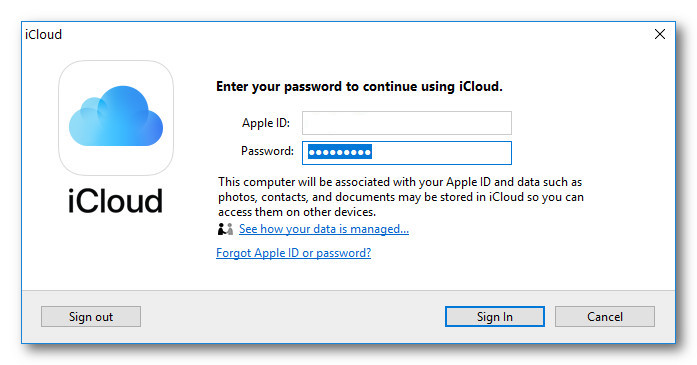This screenshot has height=365, width=697.
Task: Click the large iCloud wordmark below logo
Action: coord(115,201)
